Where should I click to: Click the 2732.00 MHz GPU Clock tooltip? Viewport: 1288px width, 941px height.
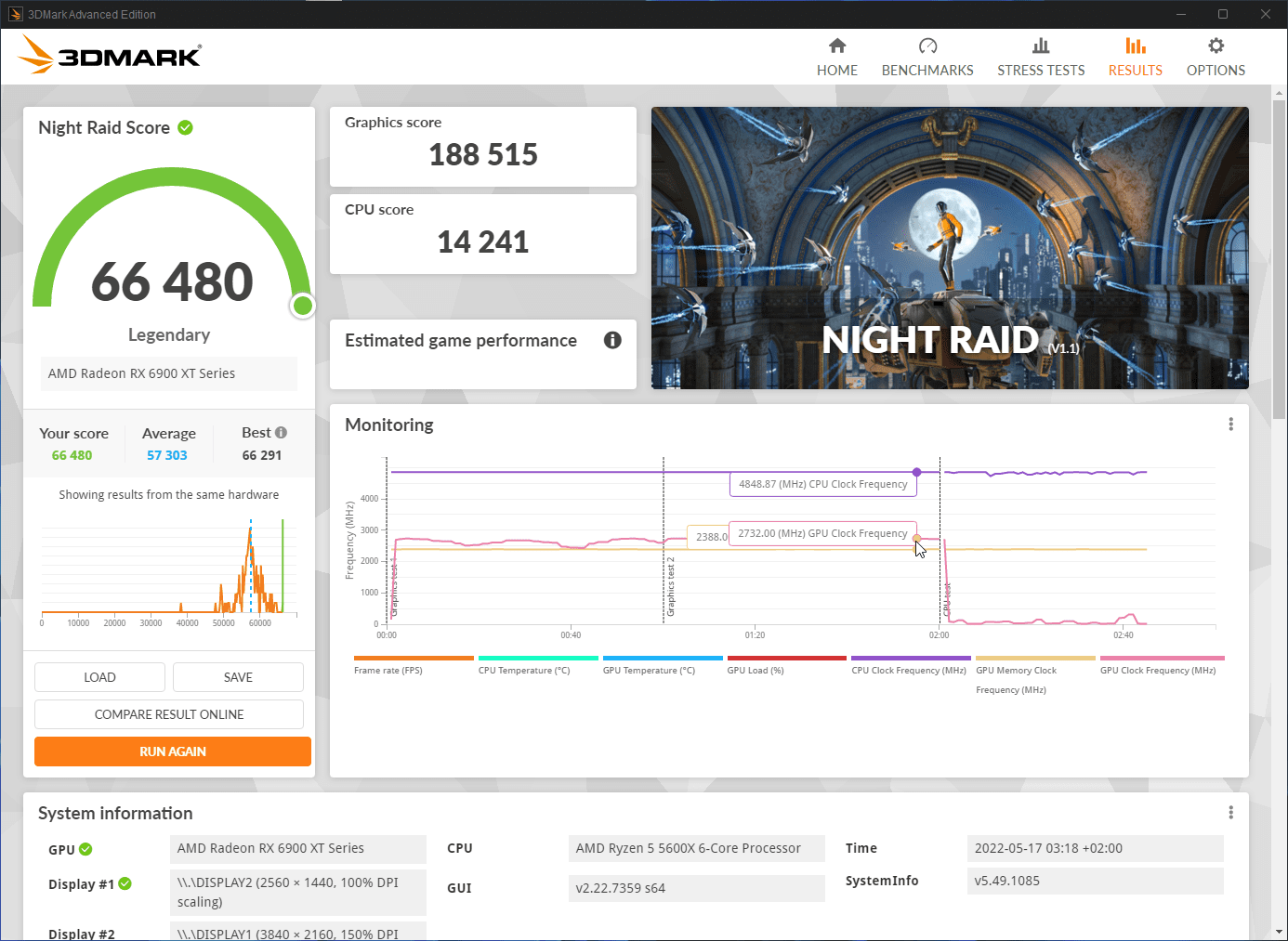click(x=822, y=533)
